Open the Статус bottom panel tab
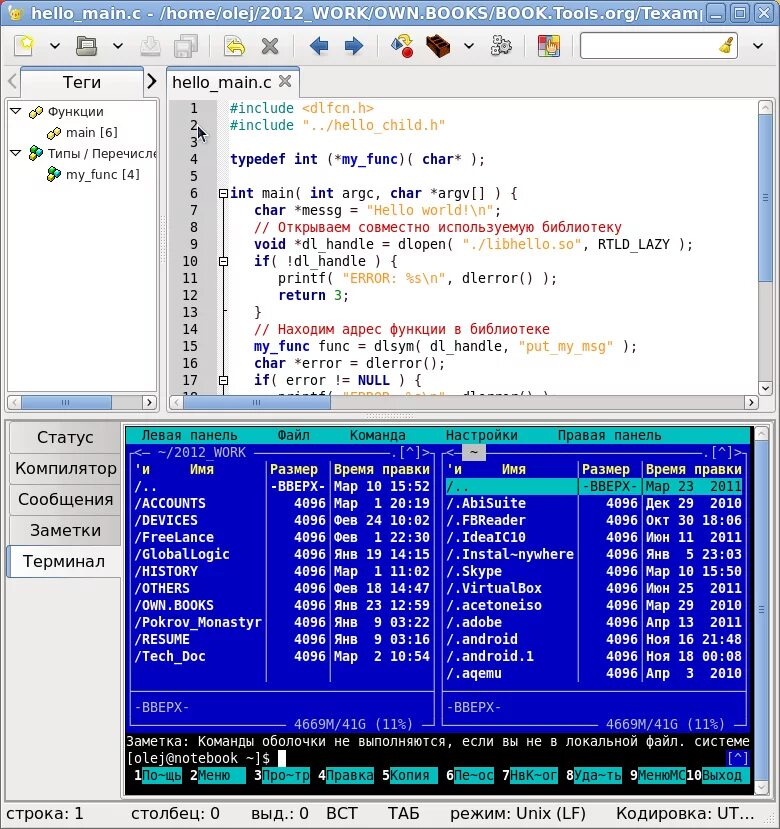The image size is (780, 829). point(65,437)
